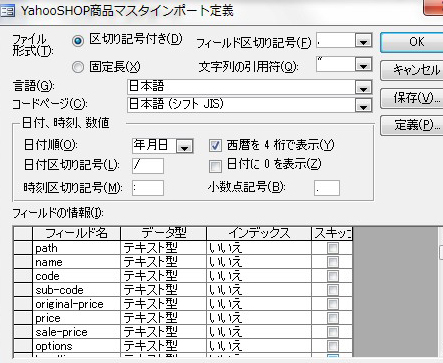
Task: Check the skip box for name row
Action: pyautogui.click(x=333, y=262)
